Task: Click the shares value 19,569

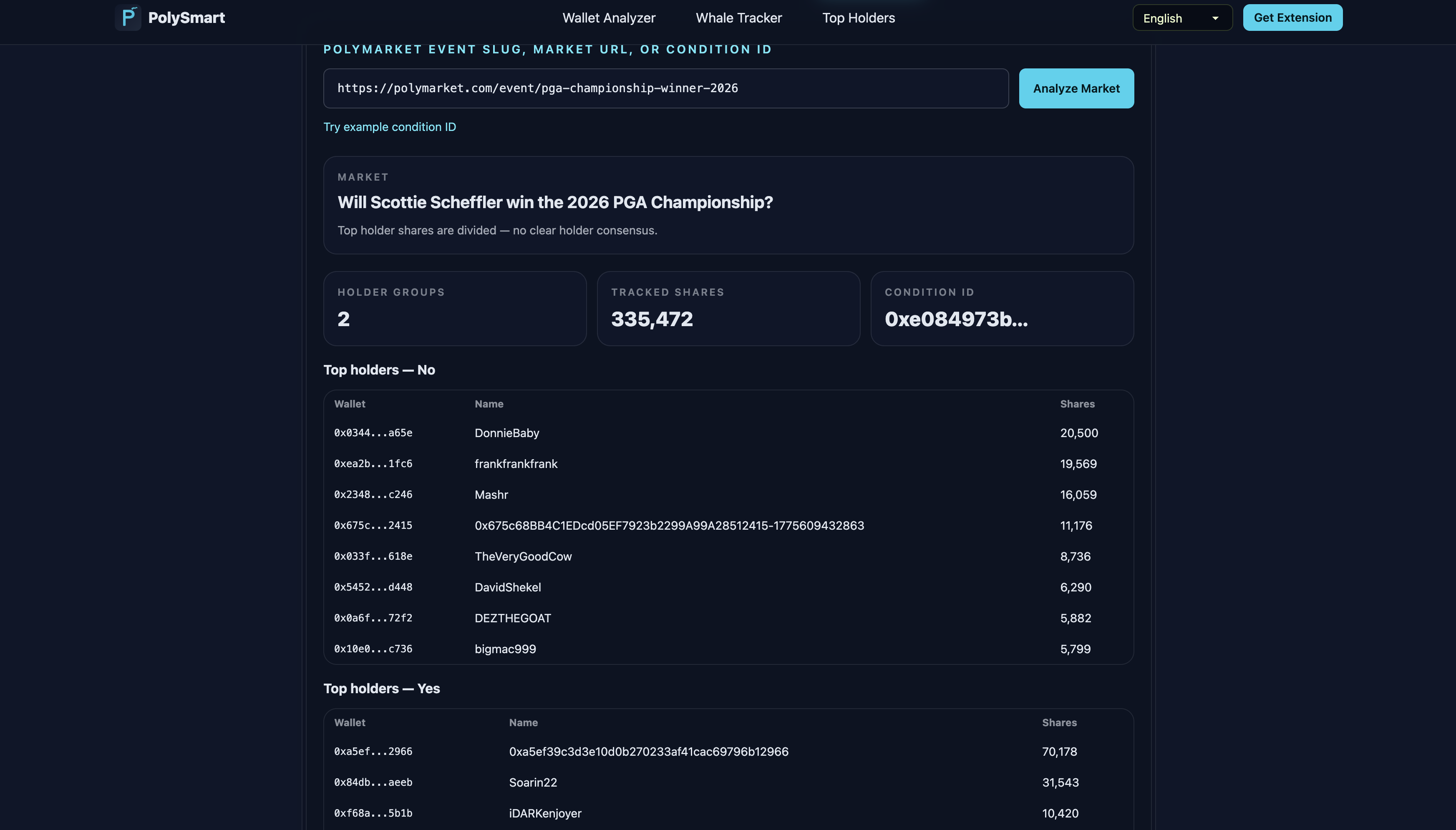Action: point(1078,464)
